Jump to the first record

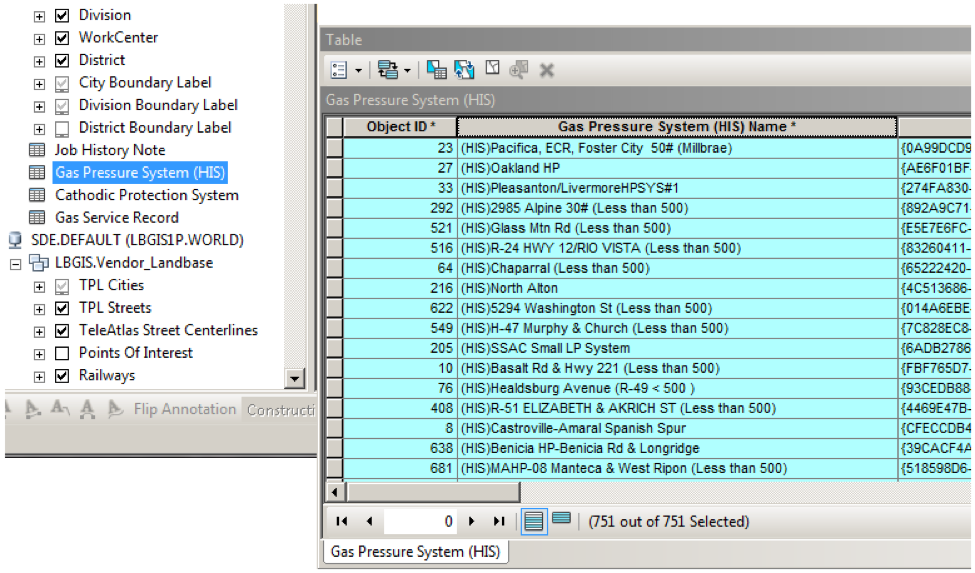point(342,521)
